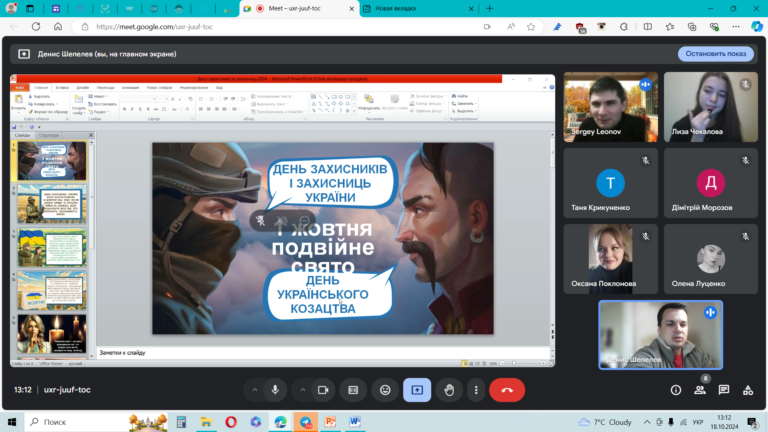Open the Edge split screen icon

[x=648, y=26]
